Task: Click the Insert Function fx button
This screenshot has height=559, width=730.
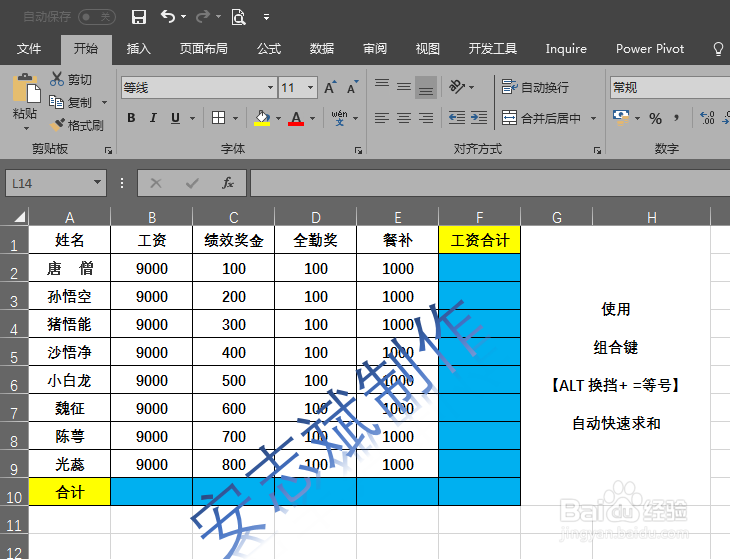Action: [x=228, y=183]
